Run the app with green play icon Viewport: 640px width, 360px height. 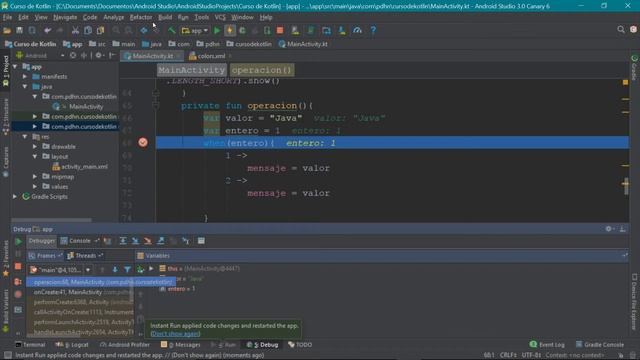[x=217, y=30]
